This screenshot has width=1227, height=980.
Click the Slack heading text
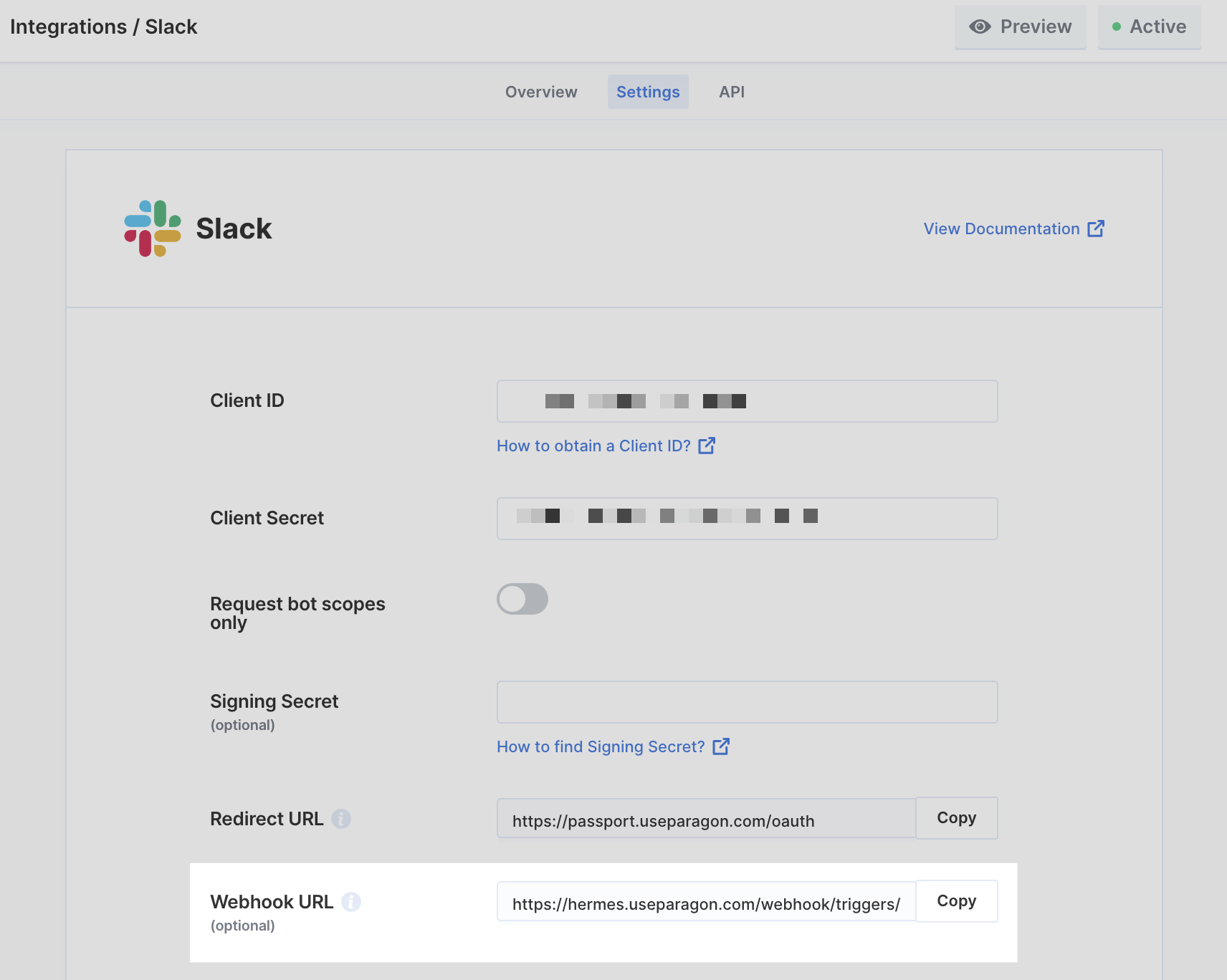(234, 229)
